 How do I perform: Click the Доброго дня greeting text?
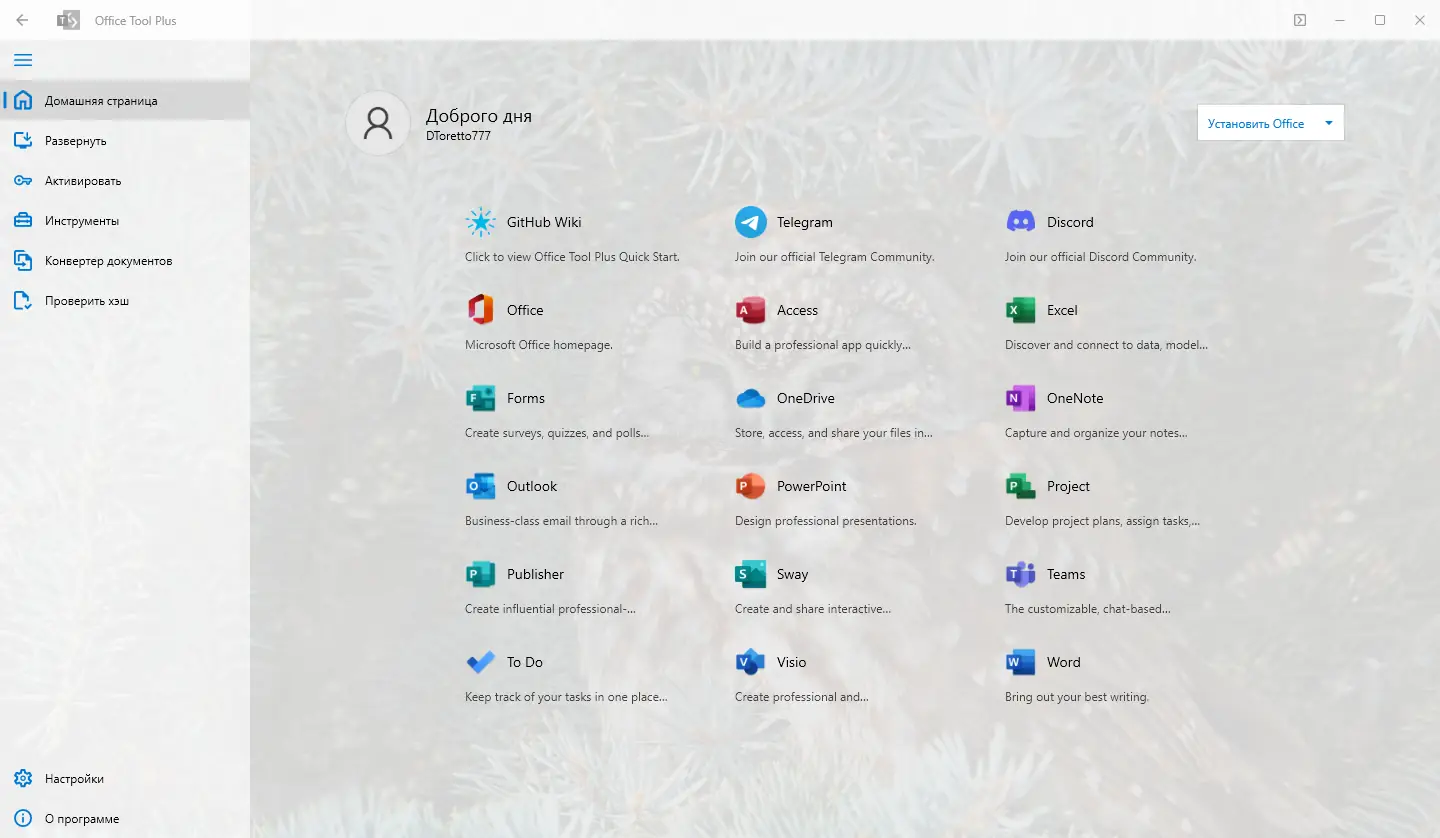(x=479, y=116)
